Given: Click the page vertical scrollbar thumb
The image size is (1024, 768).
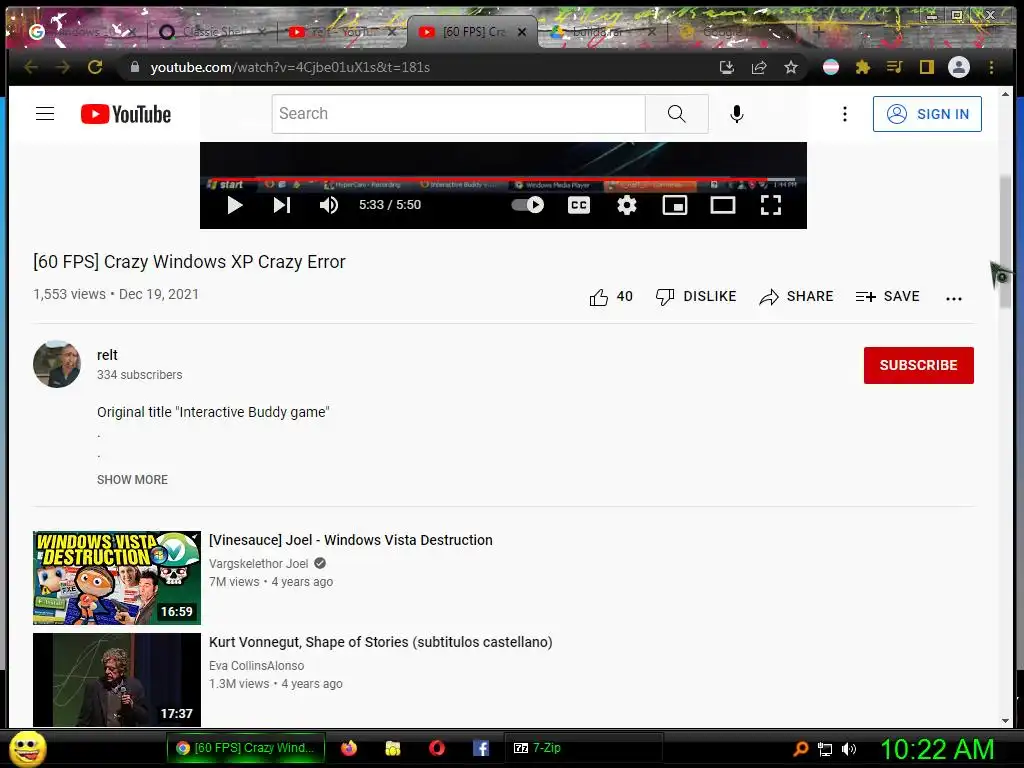Looking at the screenshot, I should coord(1006,242).
